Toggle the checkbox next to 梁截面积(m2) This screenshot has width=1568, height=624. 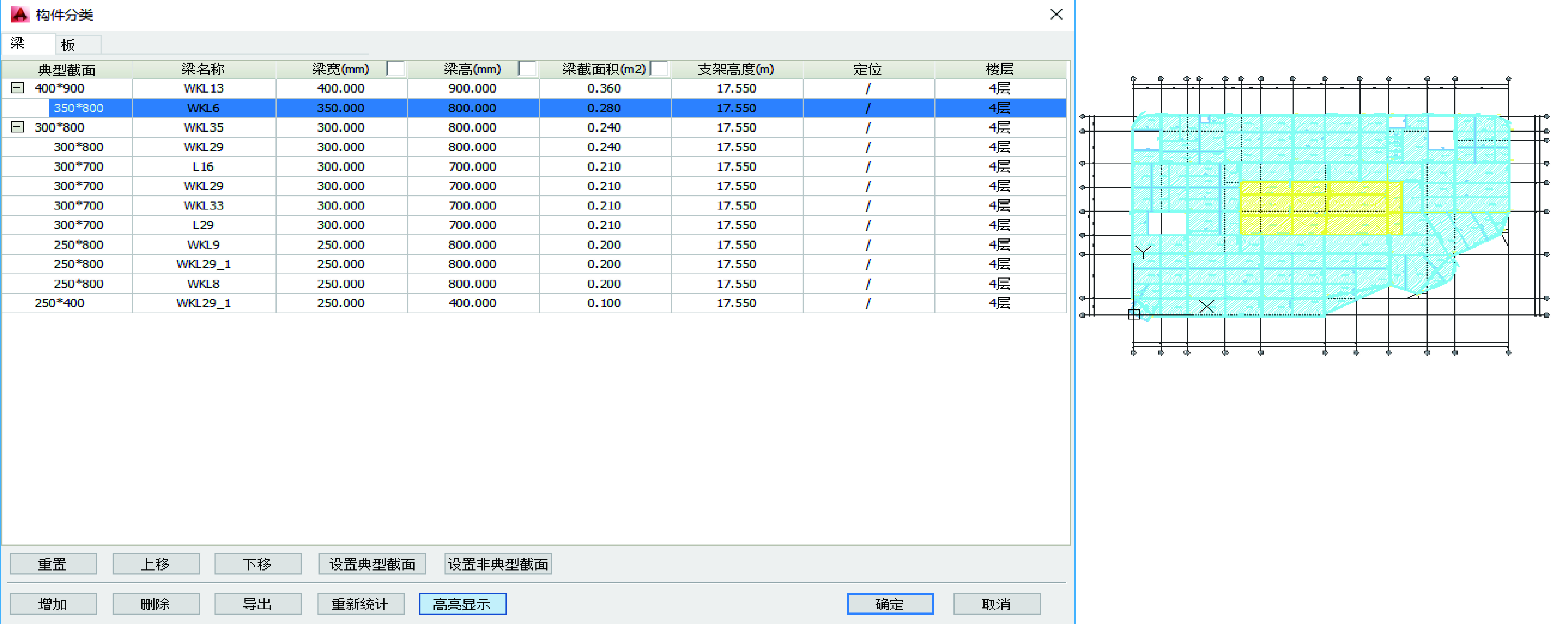coord(659,69)
